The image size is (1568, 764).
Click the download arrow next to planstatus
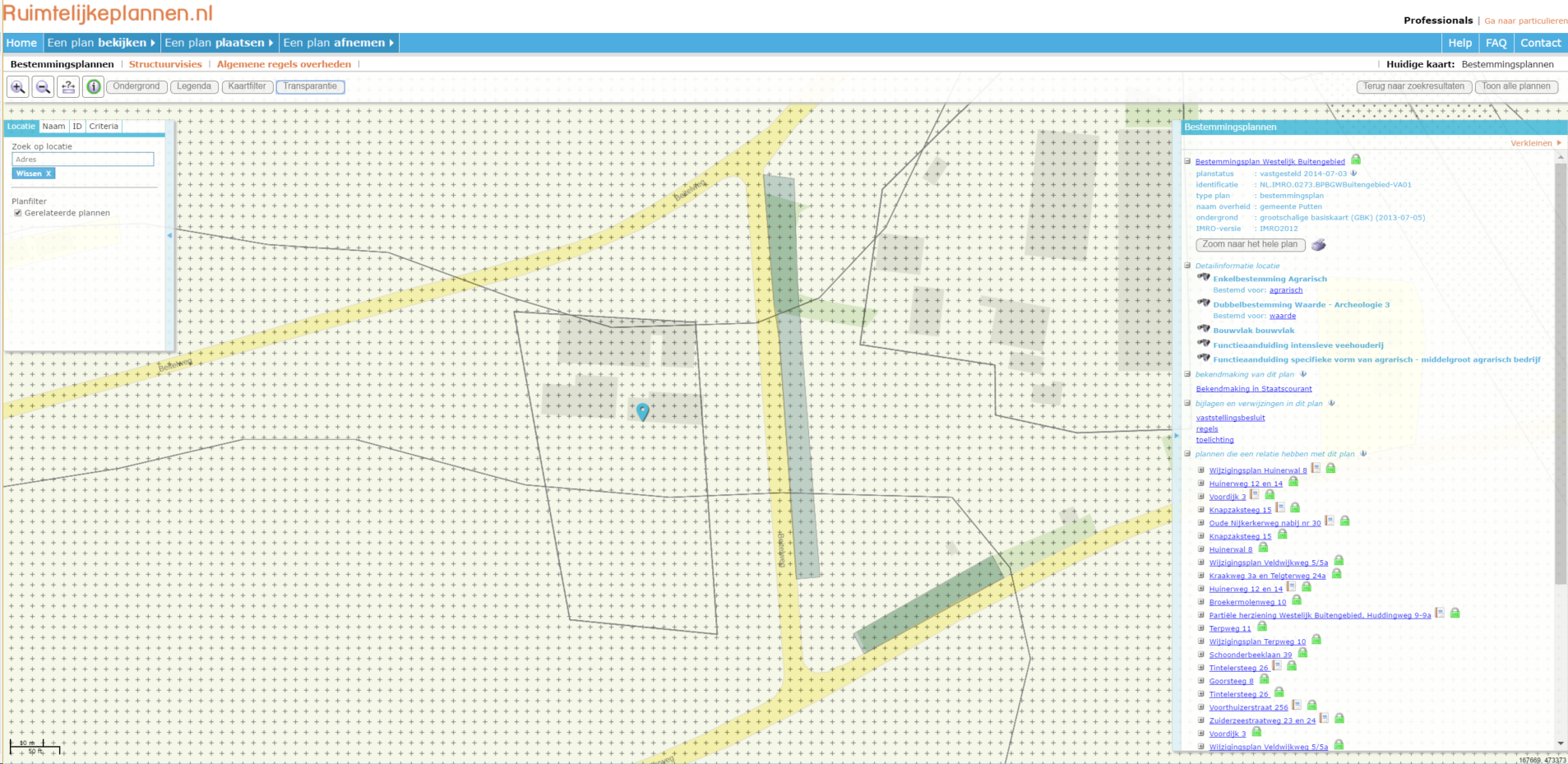[1353, 174]
